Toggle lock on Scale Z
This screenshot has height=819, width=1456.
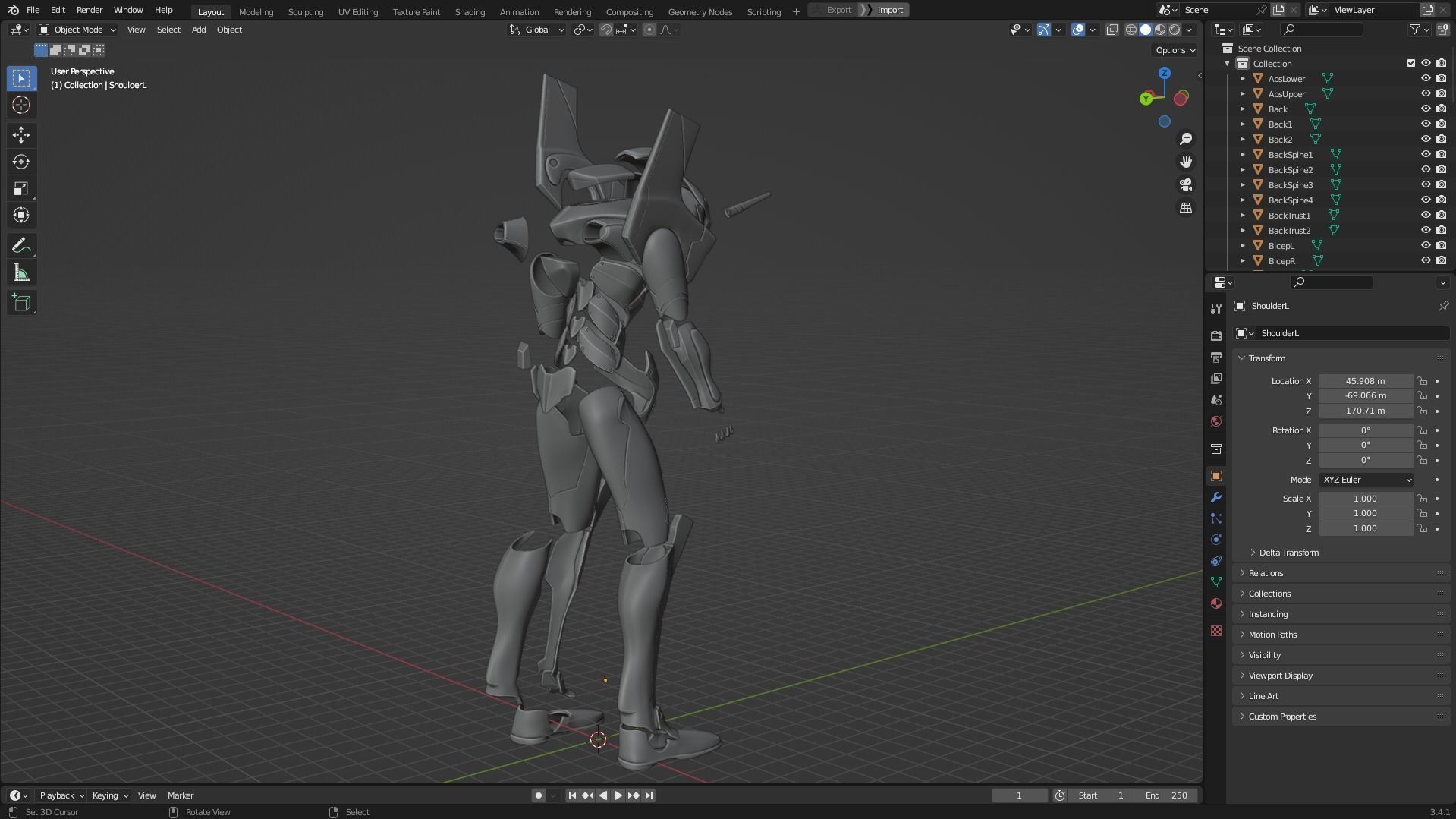coord(1423,528)
